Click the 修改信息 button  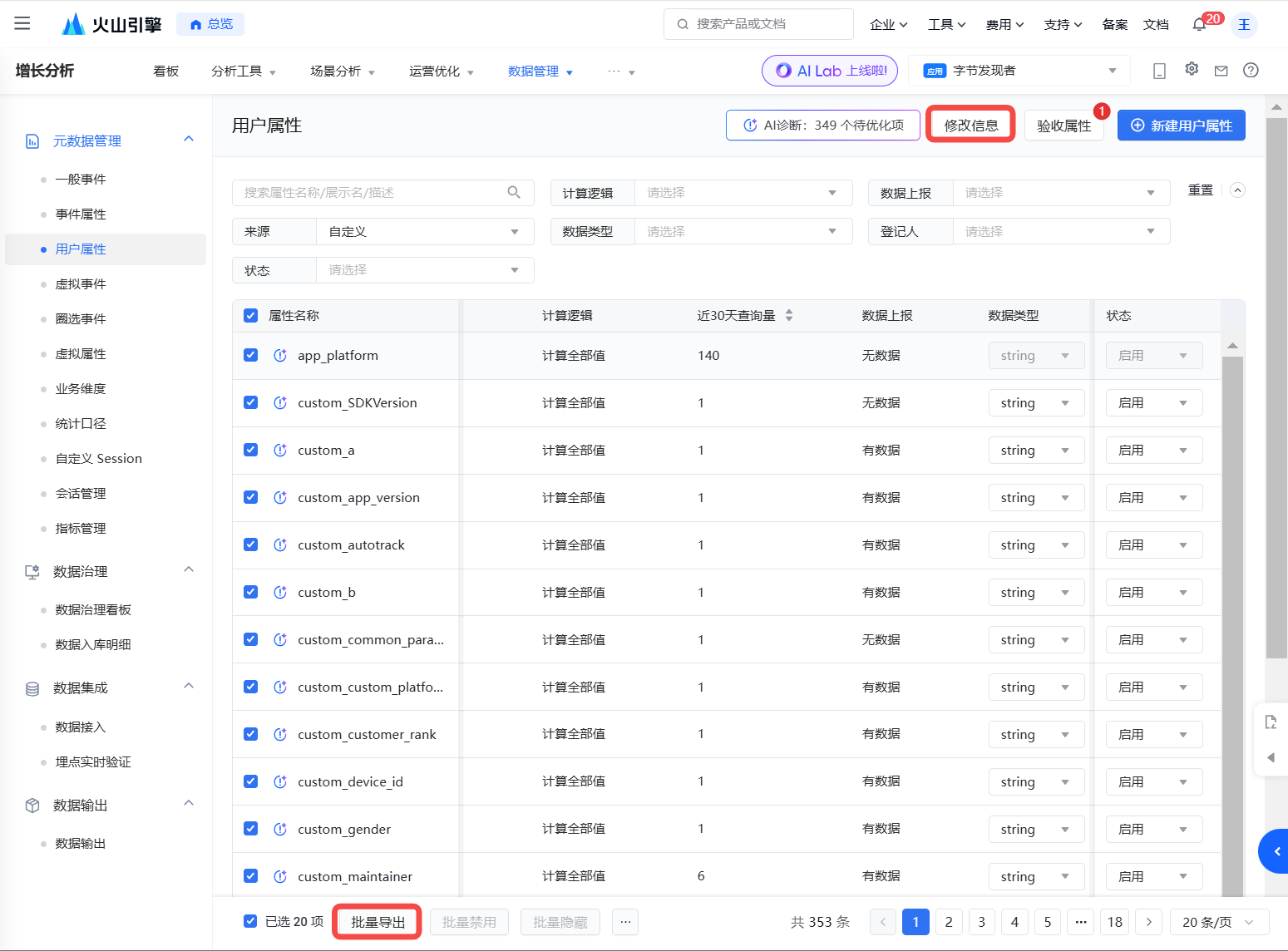[x=971, y=126]
